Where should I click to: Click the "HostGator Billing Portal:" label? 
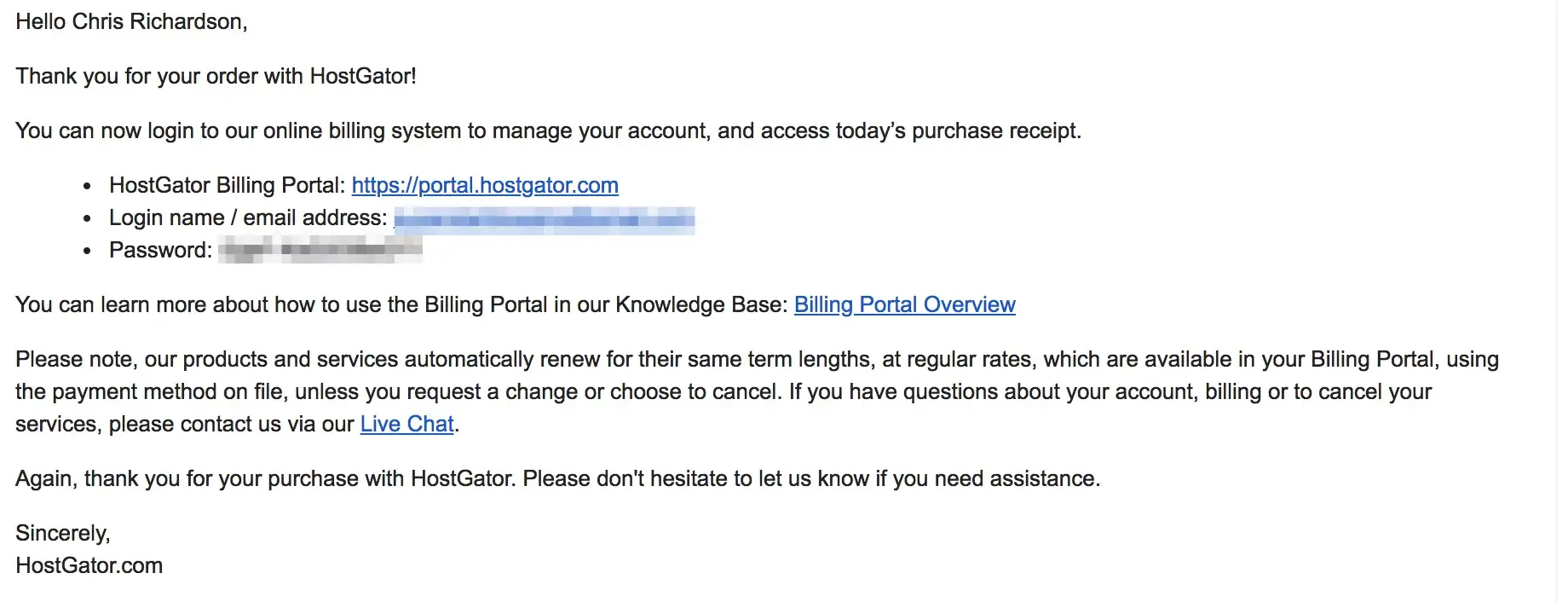[x=227, y=185]
